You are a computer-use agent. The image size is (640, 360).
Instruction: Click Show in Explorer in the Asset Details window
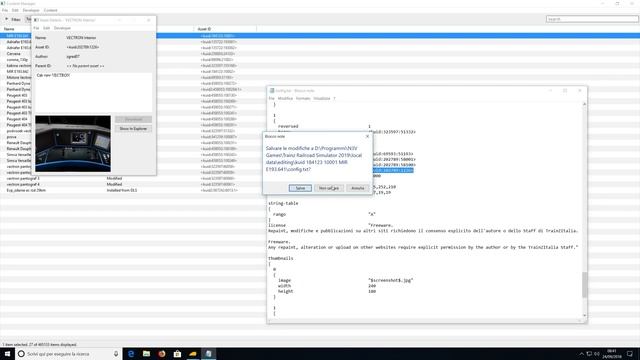click(133, 129)
